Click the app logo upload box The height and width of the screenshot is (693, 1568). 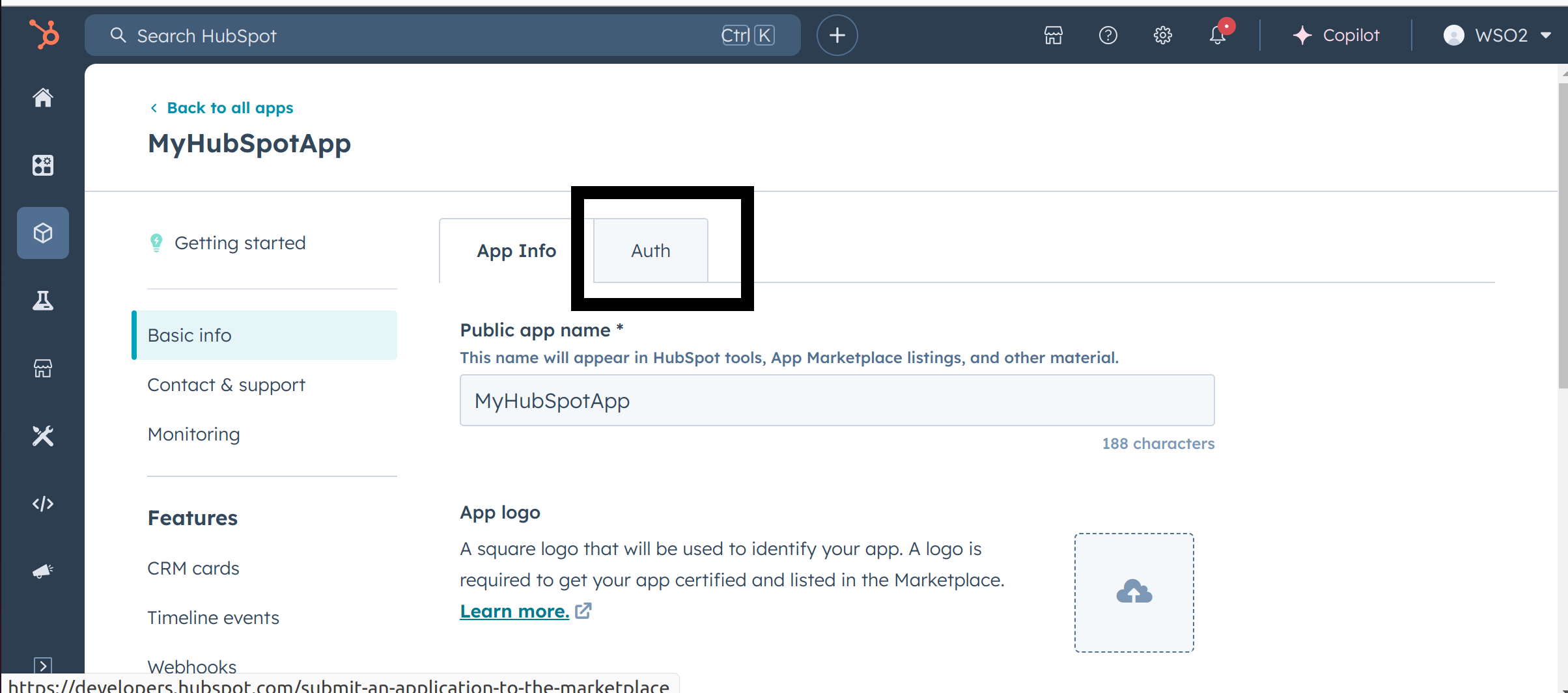tap(1134, 593)
